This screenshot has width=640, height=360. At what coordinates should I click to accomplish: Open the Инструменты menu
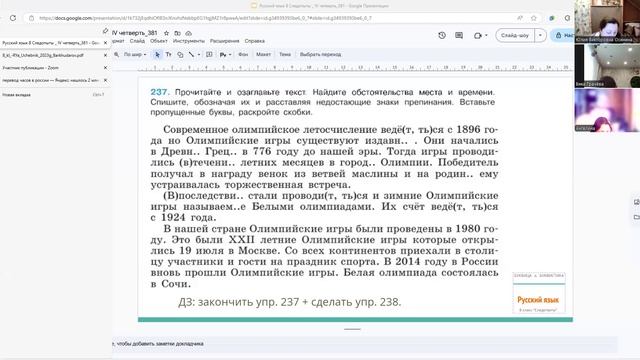189,41
